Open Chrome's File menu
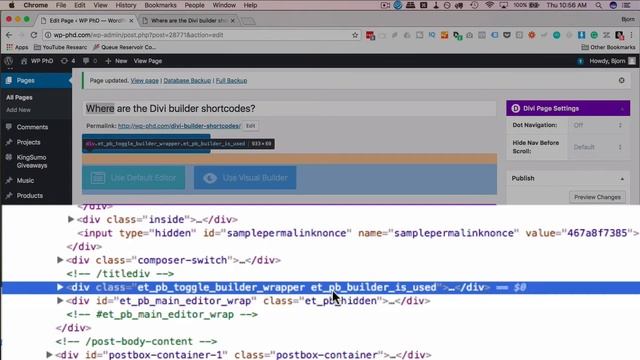The height and width of the screenshot is (360, 640). pos(61,5)
